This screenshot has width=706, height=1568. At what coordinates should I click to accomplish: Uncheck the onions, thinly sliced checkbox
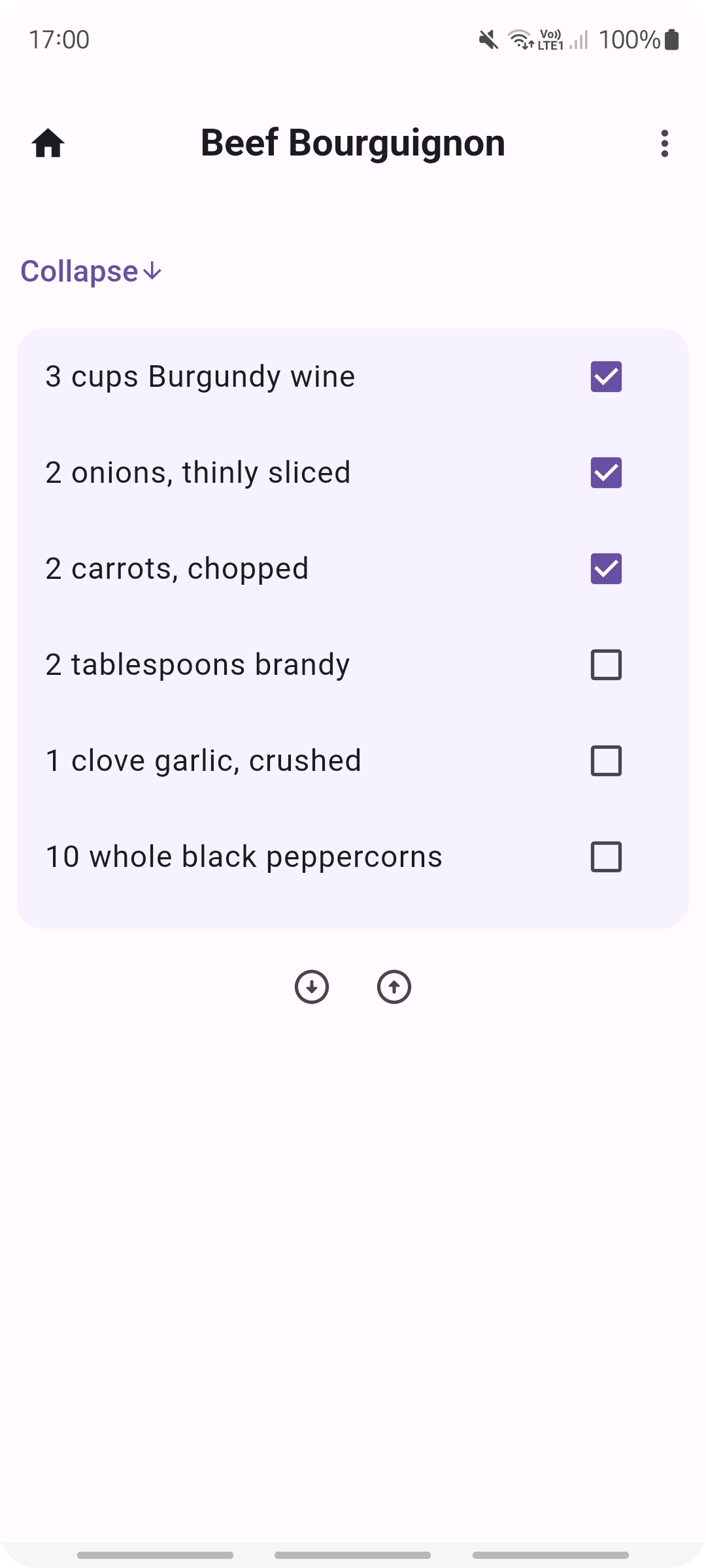pyautogui.click(x=606, y=472)
